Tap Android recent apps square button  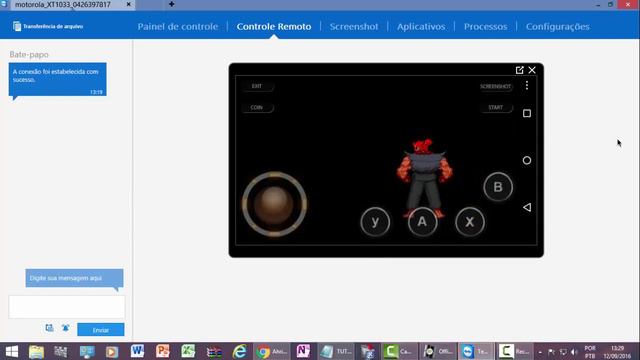(x=527, y=113)
